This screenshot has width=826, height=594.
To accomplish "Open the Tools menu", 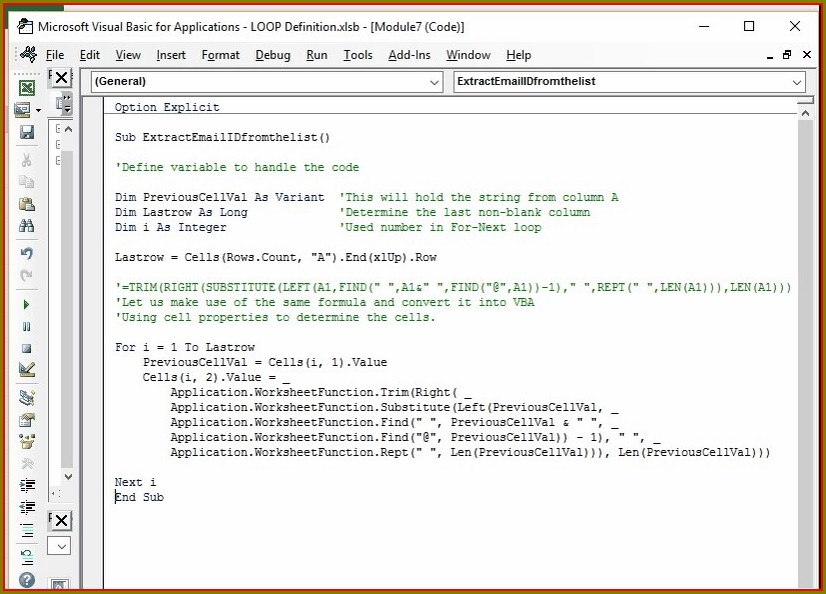I will pyautogui.click(x=358, y=55).
